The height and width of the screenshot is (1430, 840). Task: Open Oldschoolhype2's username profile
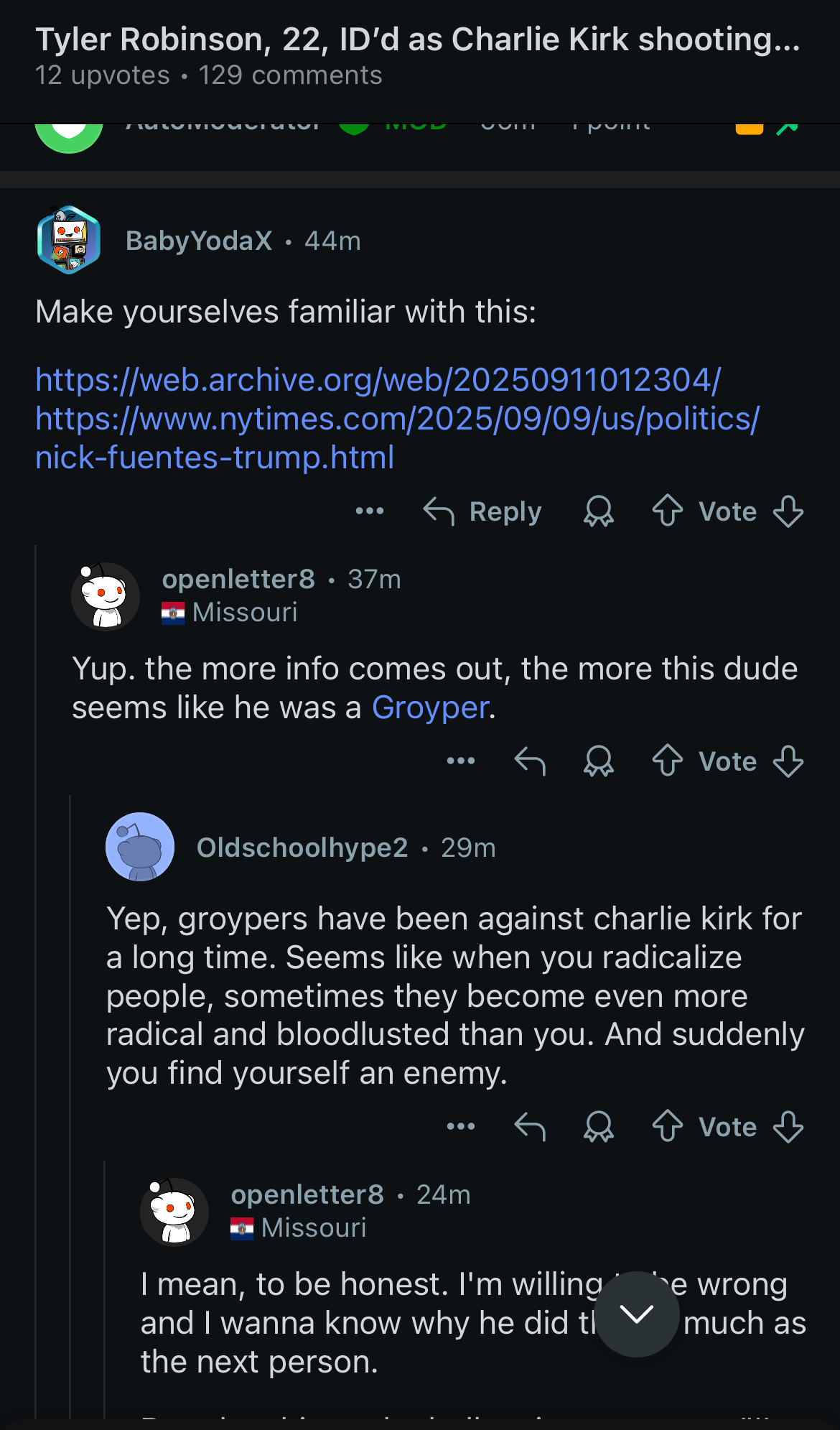click(302, 848)
